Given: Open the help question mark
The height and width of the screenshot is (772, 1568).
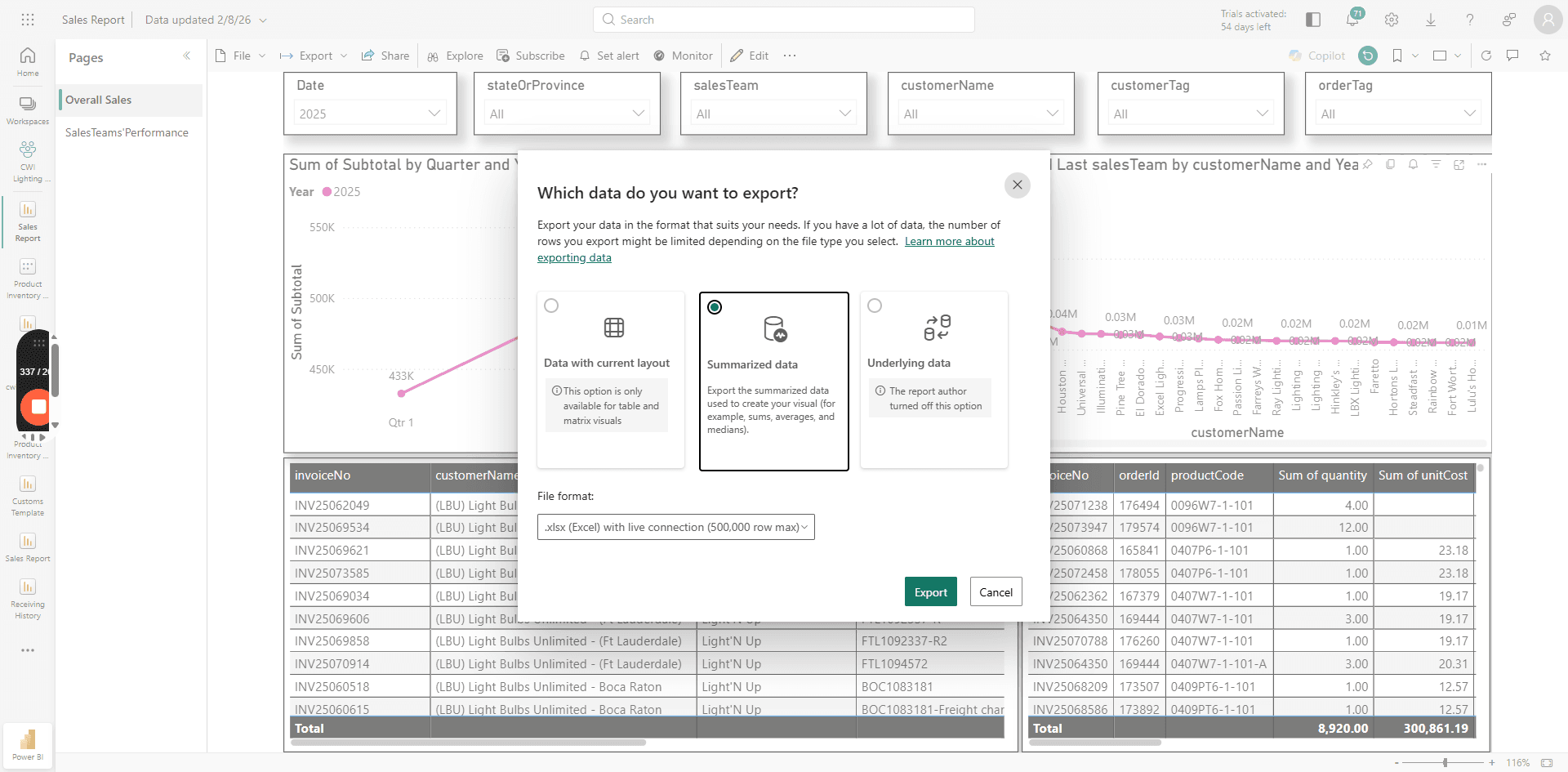Looking at the screenshot, I should point(1470,20).
